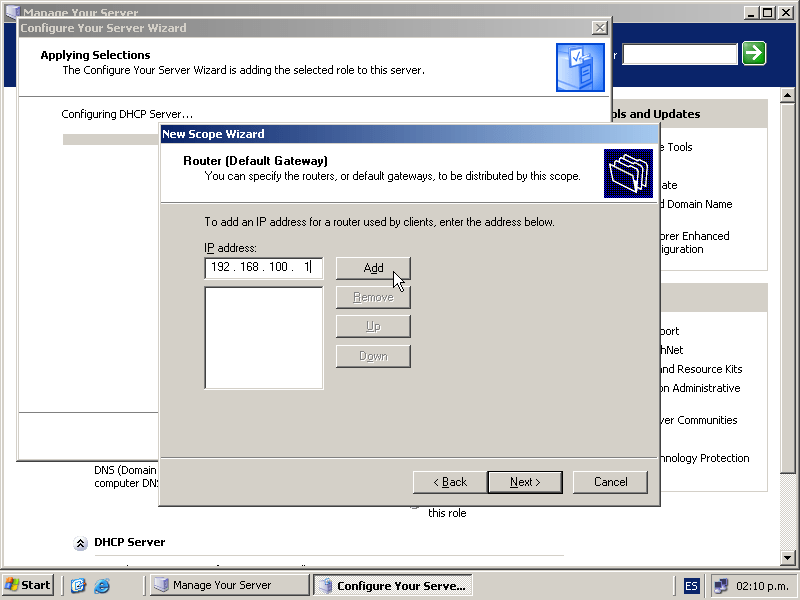The image size is (800, 600).
Task: Click the empty router address list box
Action: tap(263, 337)
